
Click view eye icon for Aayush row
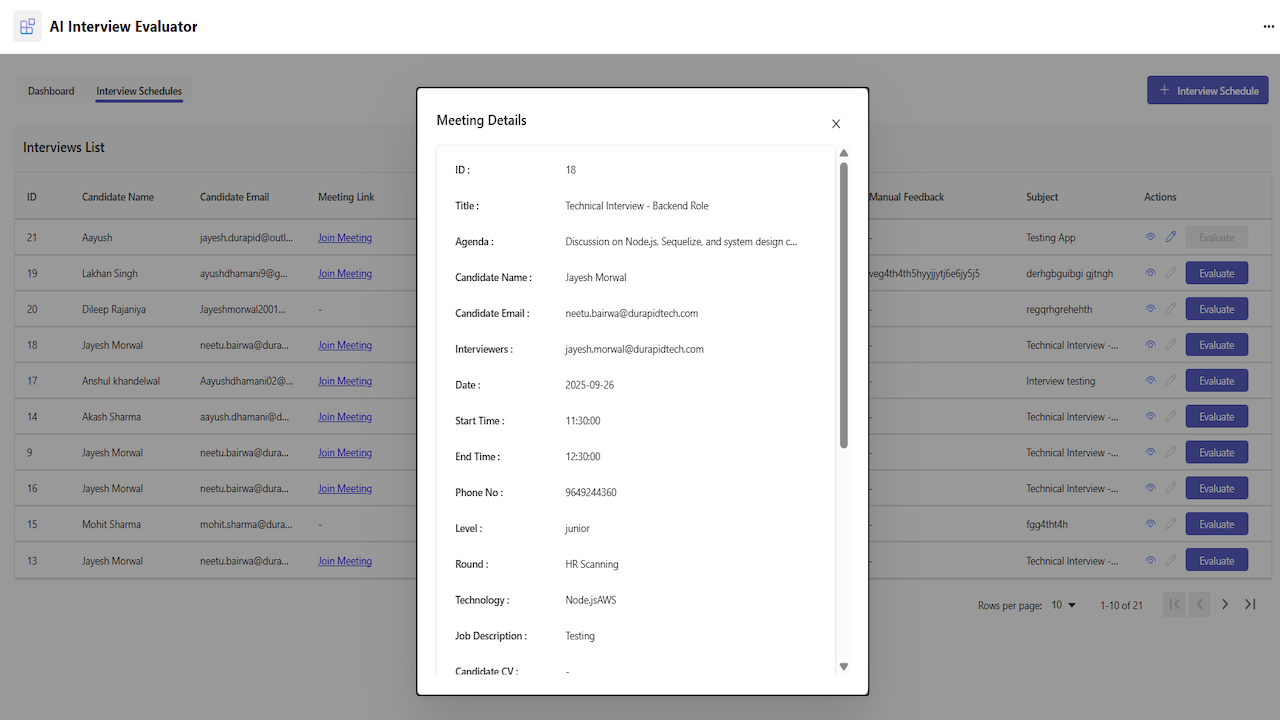click(1150, 237)
